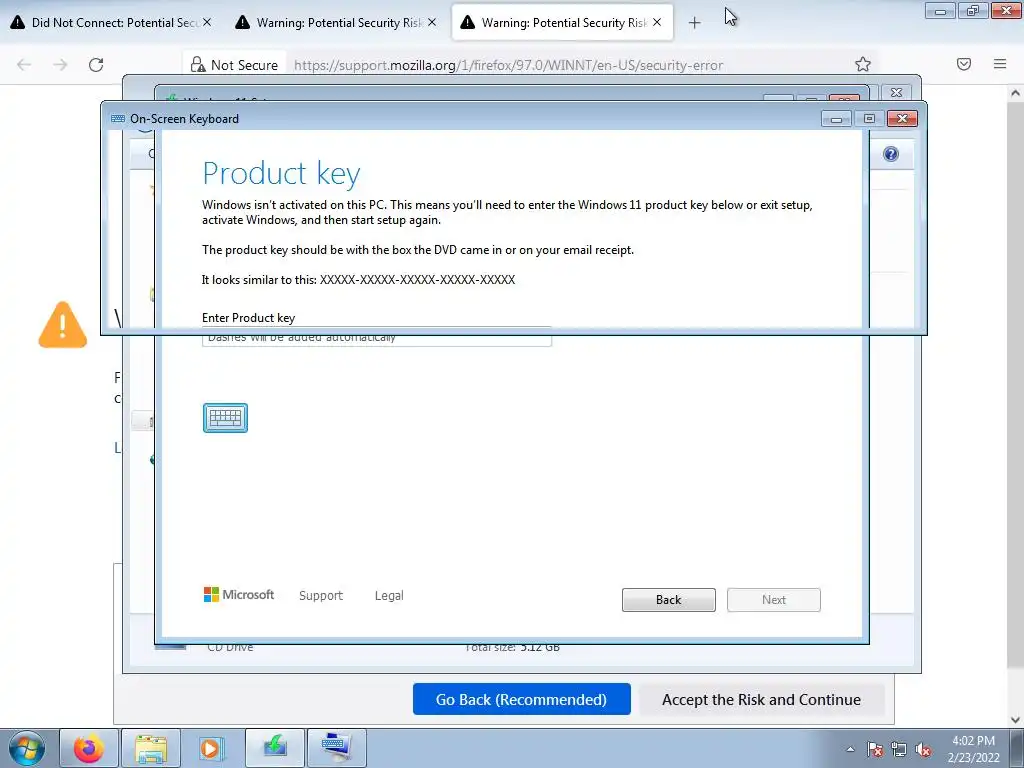Screen dimensions: 1024x768
Task: Click the Firefox forward arrow
Action: coord(60,65)
